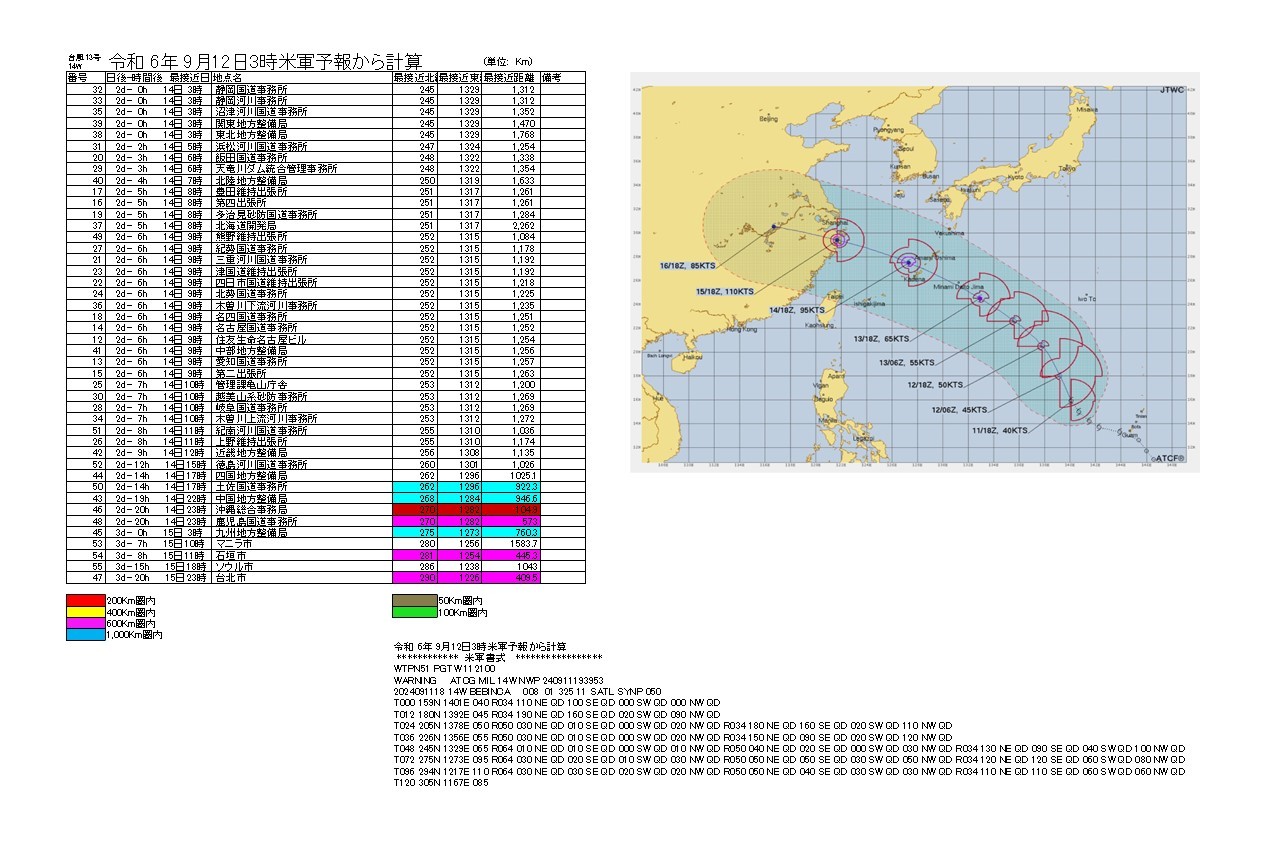The height and width of the screenshot is (846, 1261).
Task: Select the red 200Km legend swatch
Action: [85, 599]
